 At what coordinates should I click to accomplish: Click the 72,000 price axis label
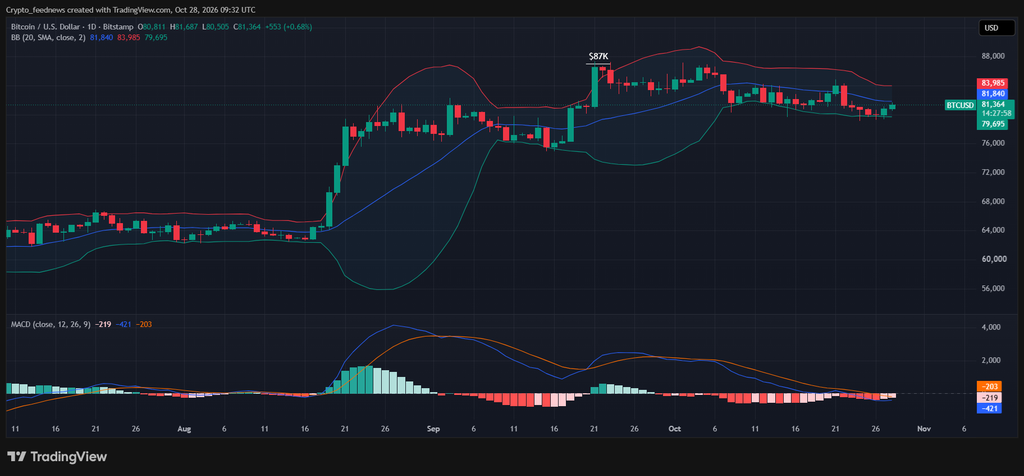point(992,172)
